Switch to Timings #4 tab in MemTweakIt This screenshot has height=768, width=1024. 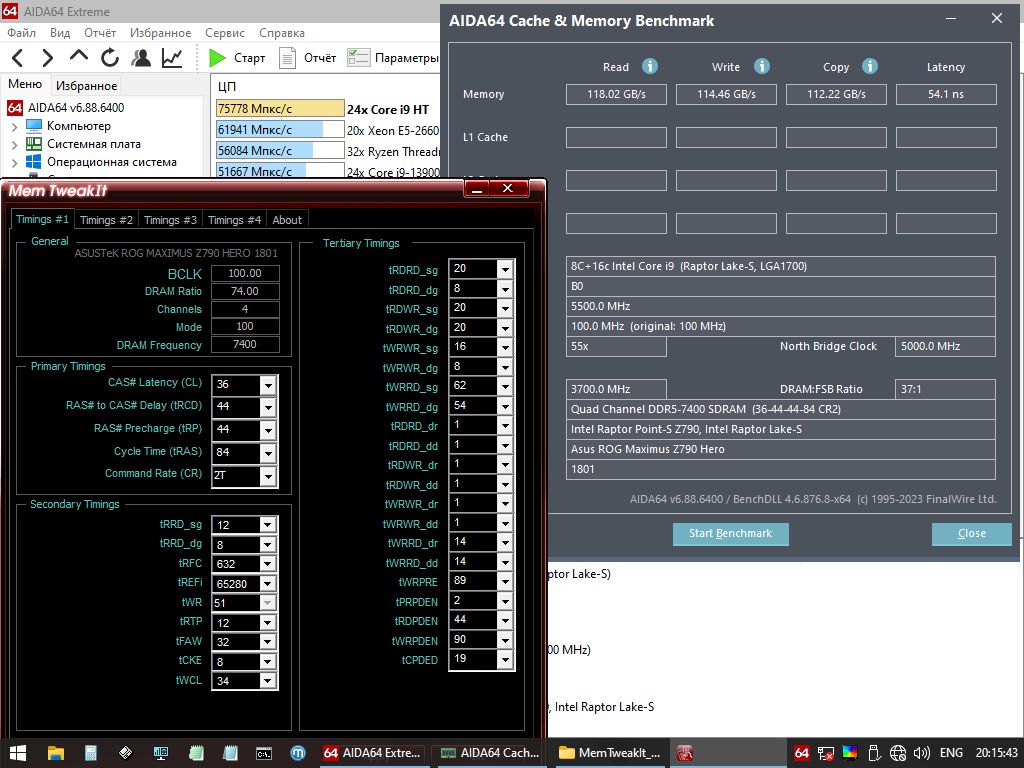tap(234, 220)
